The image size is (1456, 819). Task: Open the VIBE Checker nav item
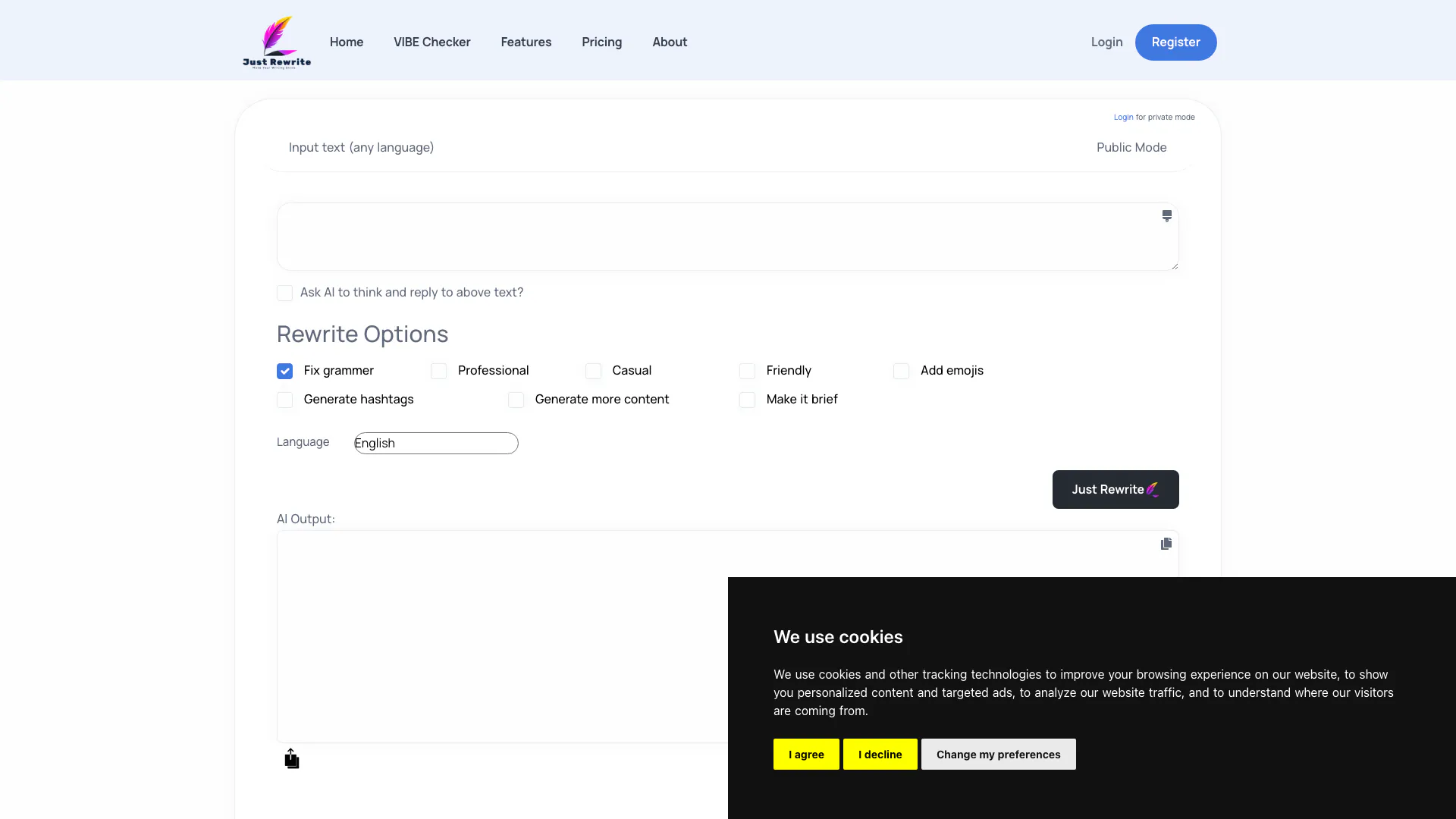431,42
